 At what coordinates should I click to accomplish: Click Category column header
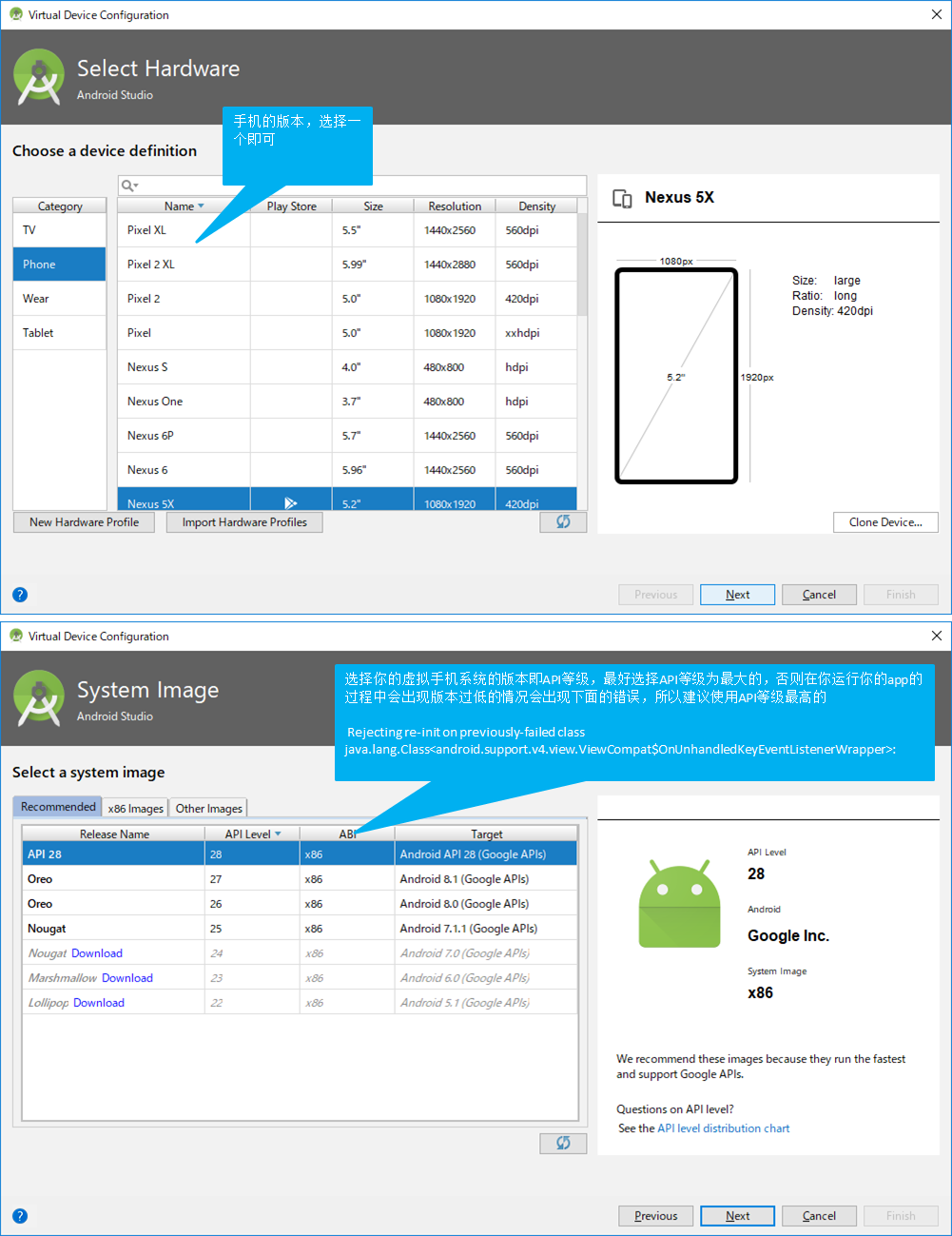click(x=59, y=206)
